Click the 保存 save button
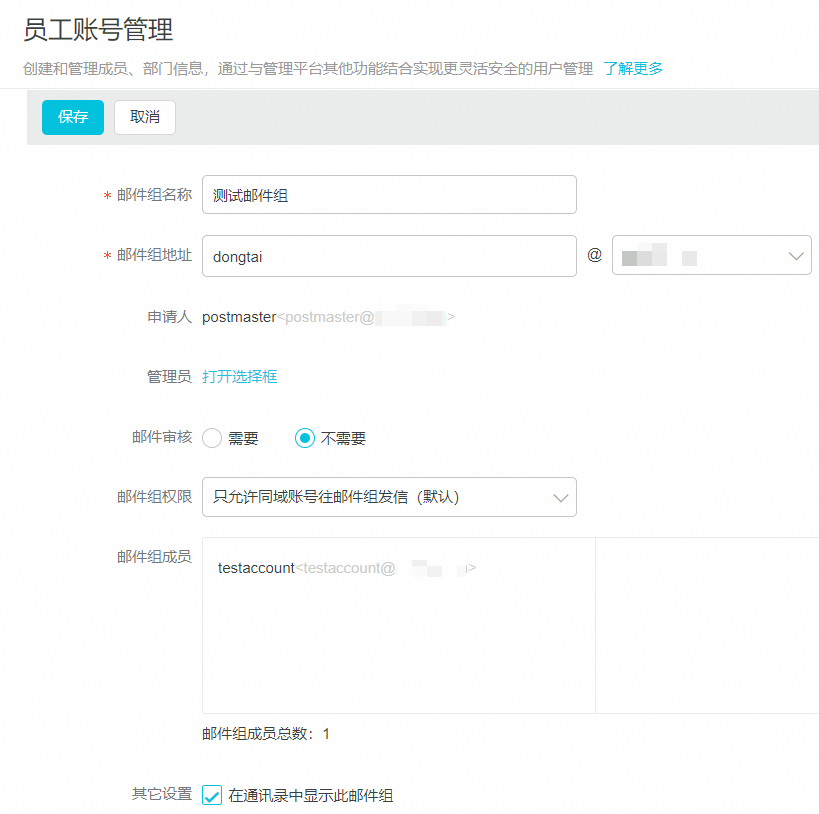 [x=73, y=117]
